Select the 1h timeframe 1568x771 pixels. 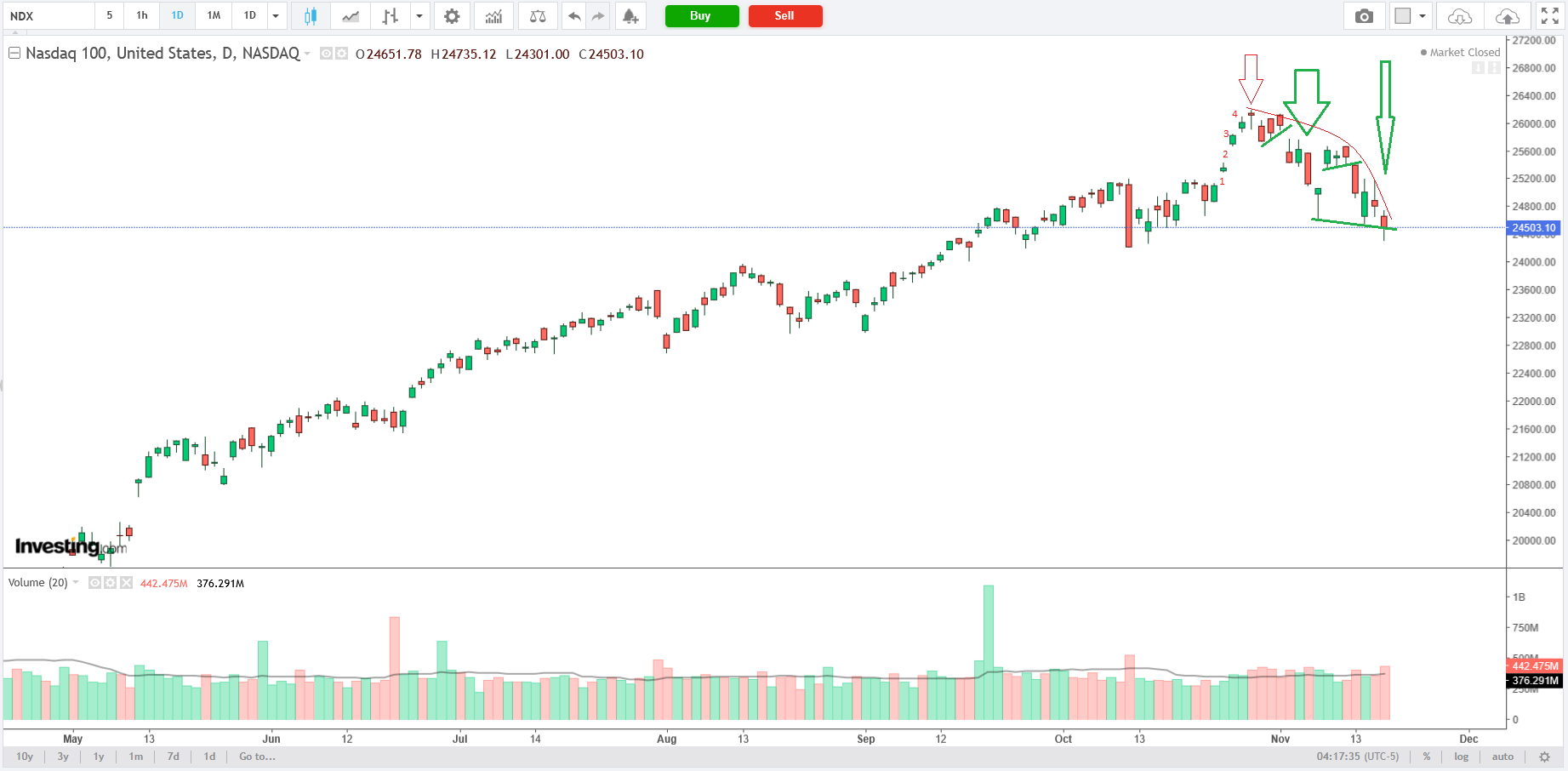pyautogui.click(x=142, y=15)
